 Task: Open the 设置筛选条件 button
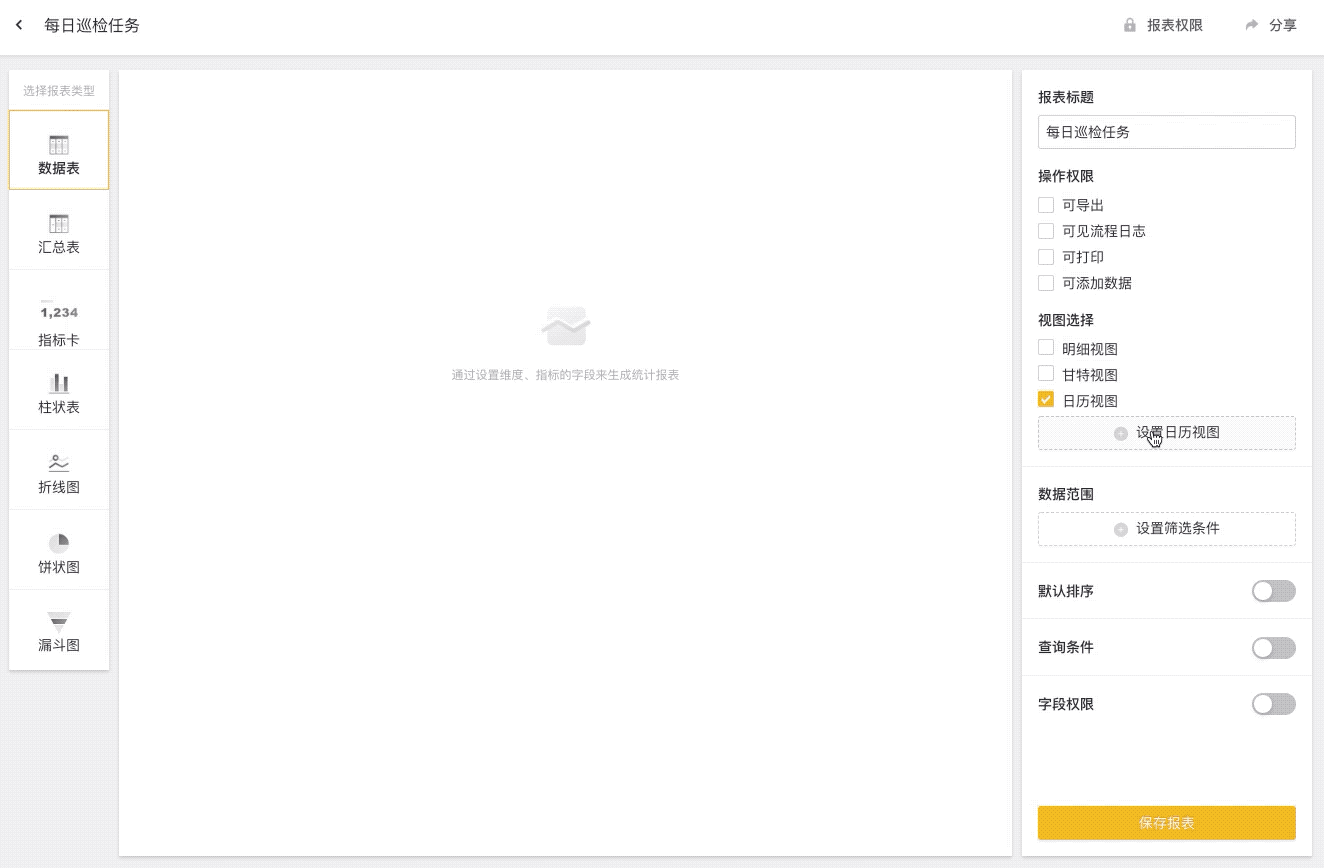(x=1167, y=529)
